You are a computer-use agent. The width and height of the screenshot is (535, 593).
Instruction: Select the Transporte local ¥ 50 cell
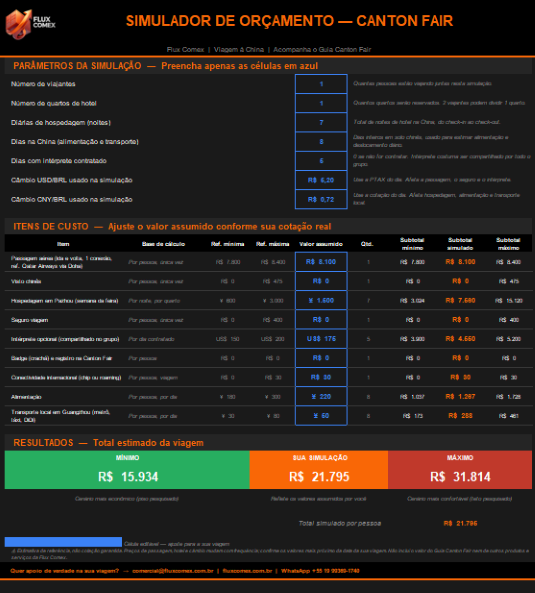(321, 416)
